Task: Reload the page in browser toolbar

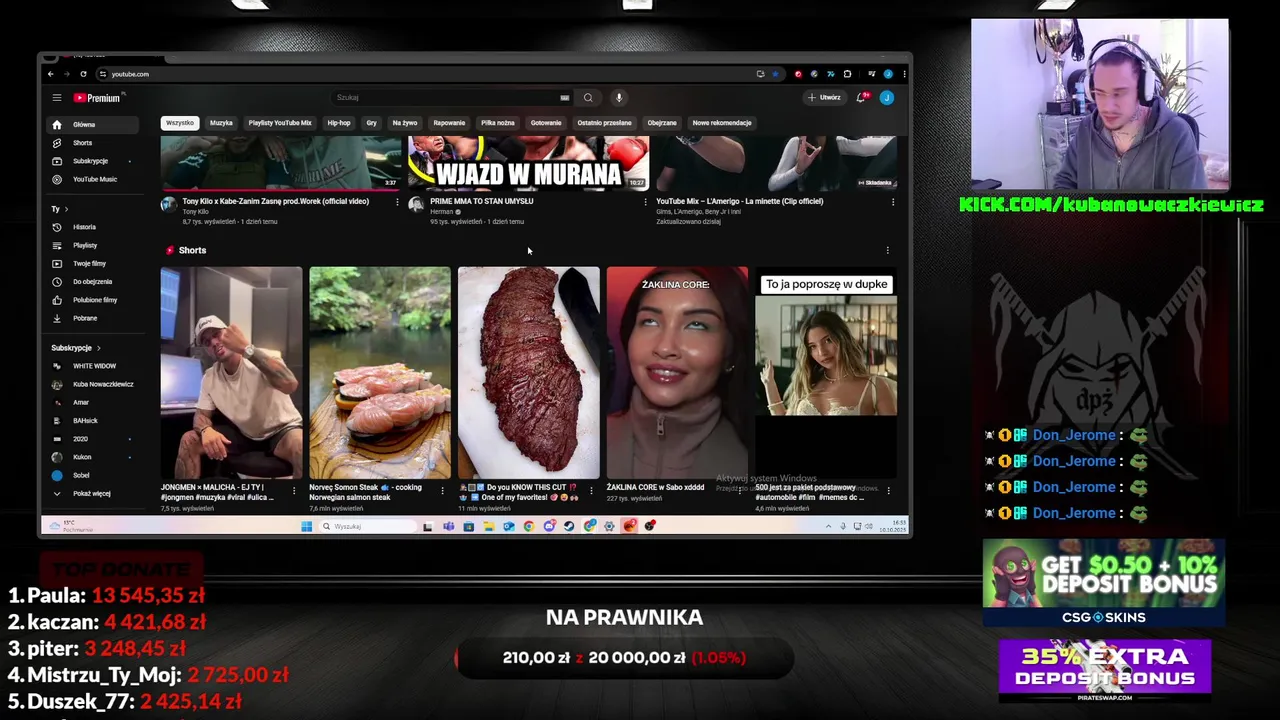Action: click(83, 74)
